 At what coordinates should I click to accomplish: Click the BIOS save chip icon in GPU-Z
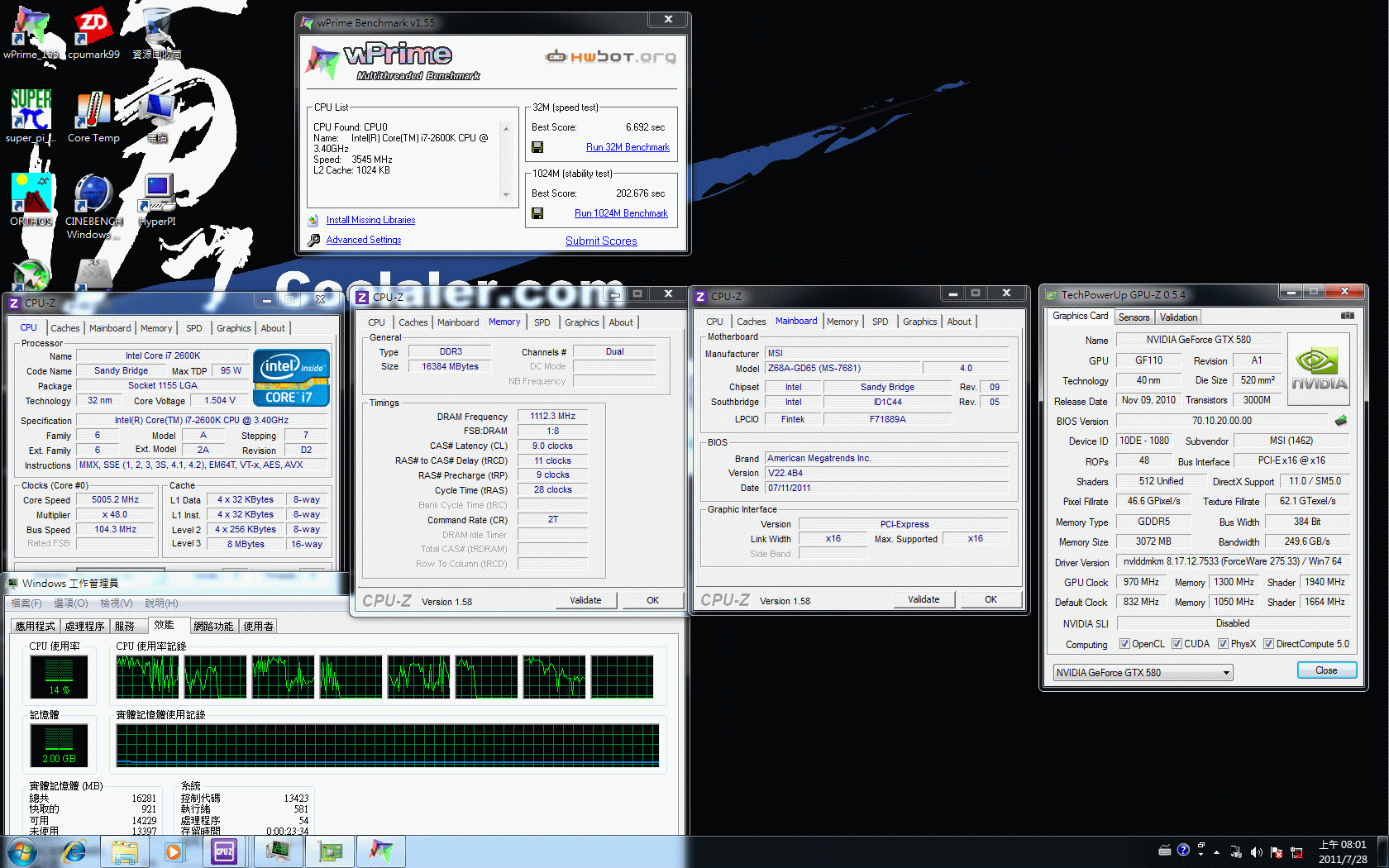[x=1341, y=421]
